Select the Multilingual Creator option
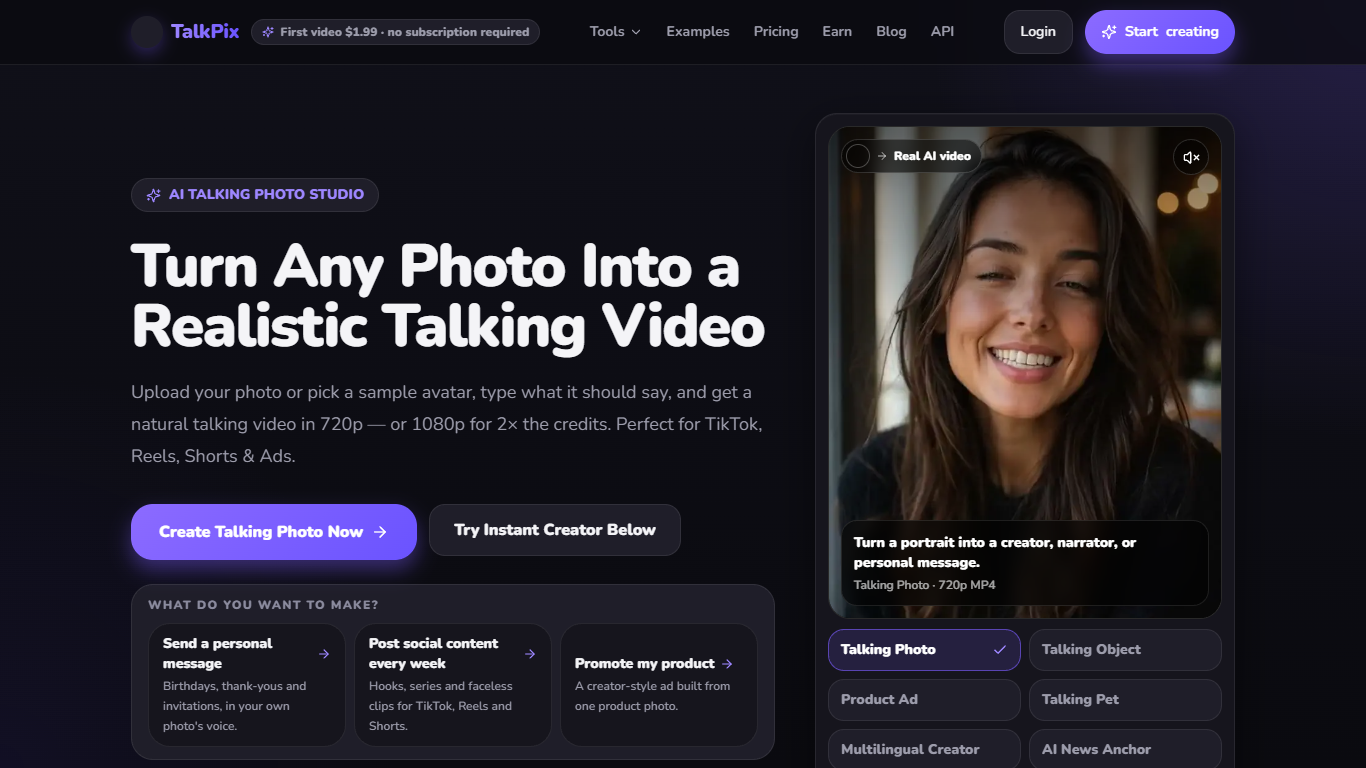The height and width of the screenshot is (768, 1366). click(x=924, y=749)
